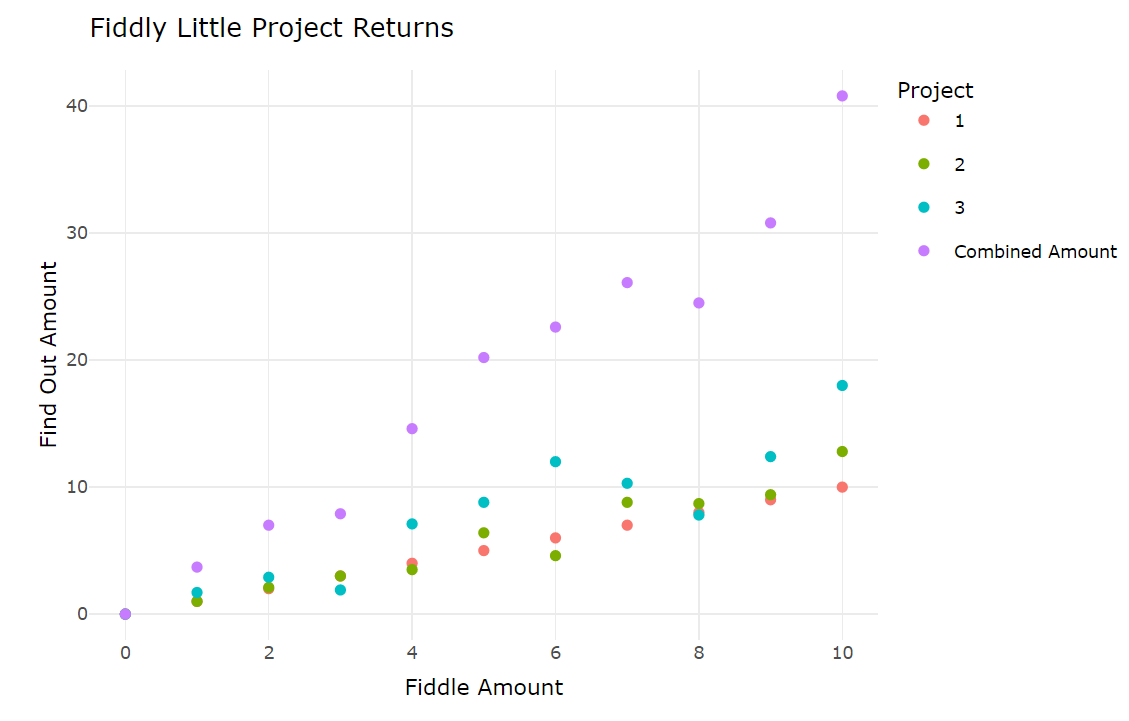This screenshot has width=1129, height=721.
Task: Click the teal Project 3 point at Fiddle Amount 10
Action: point(842,386)
